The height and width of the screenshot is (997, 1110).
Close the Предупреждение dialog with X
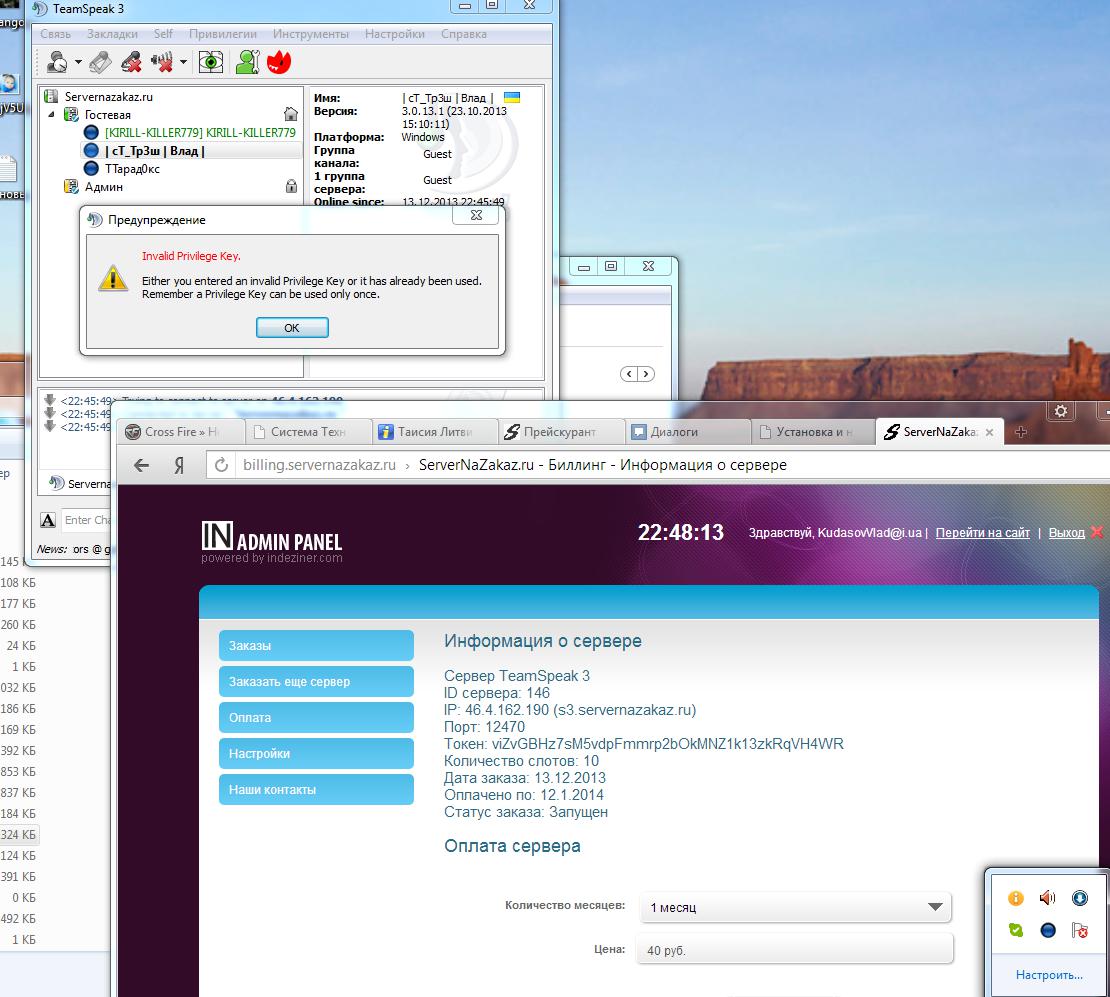pos(476,215)
